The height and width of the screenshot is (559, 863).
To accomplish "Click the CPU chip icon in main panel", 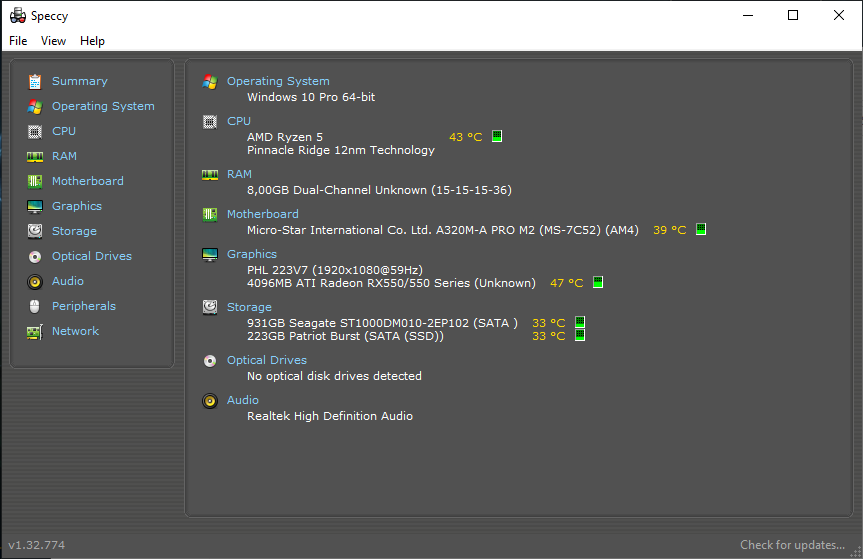I will (210, 122).
